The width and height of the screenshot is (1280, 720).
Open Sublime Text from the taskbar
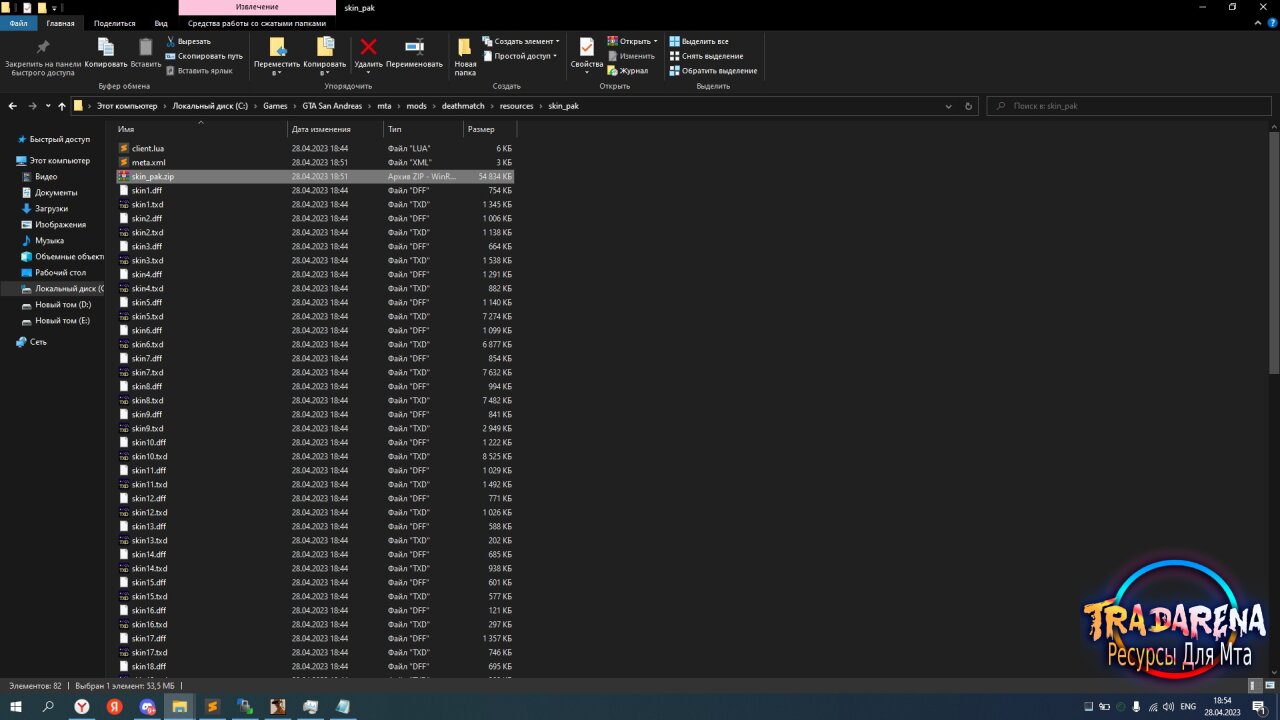[x=212, y=707]
